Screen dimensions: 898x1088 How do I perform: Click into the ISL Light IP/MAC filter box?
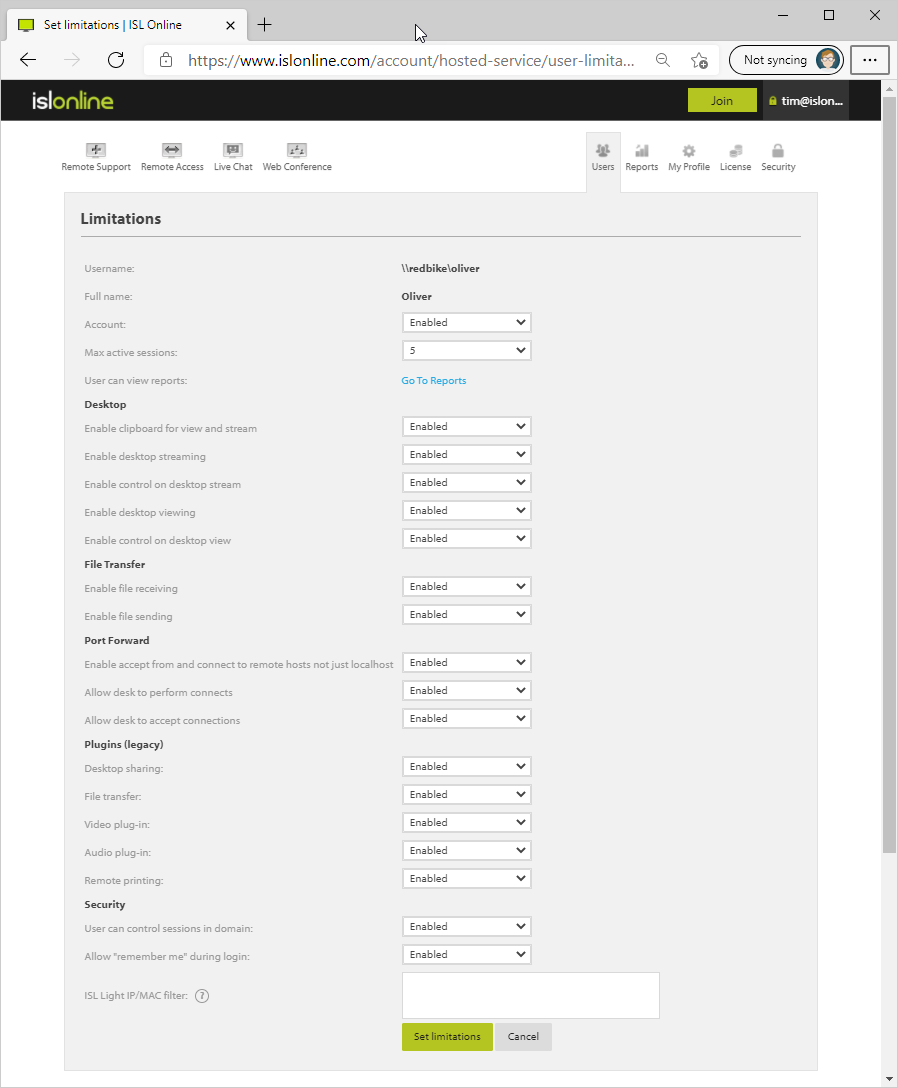[x=530, y=995]
